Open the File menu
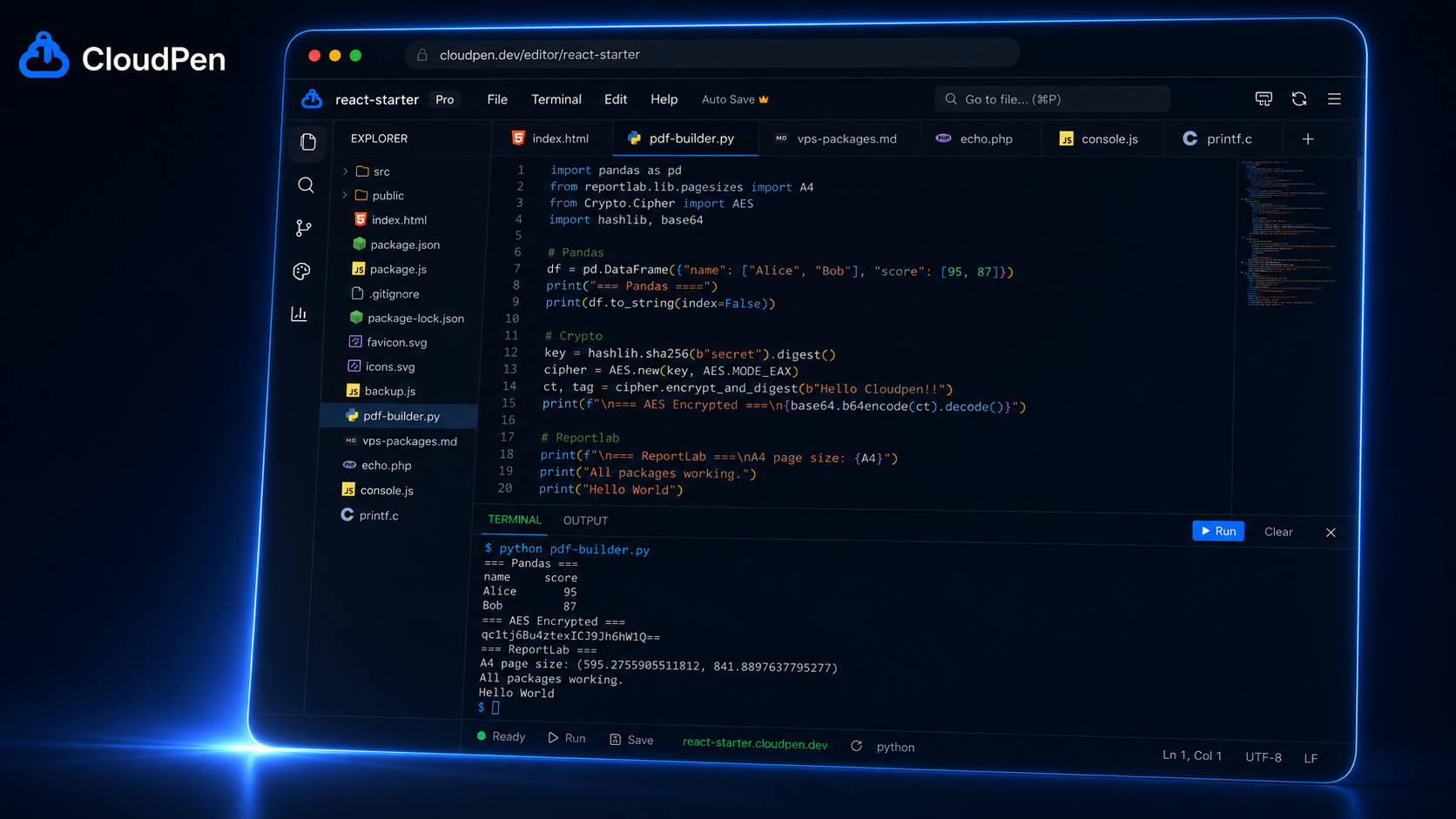Screen dimensions: 1456x819 (x=497, y=99)
